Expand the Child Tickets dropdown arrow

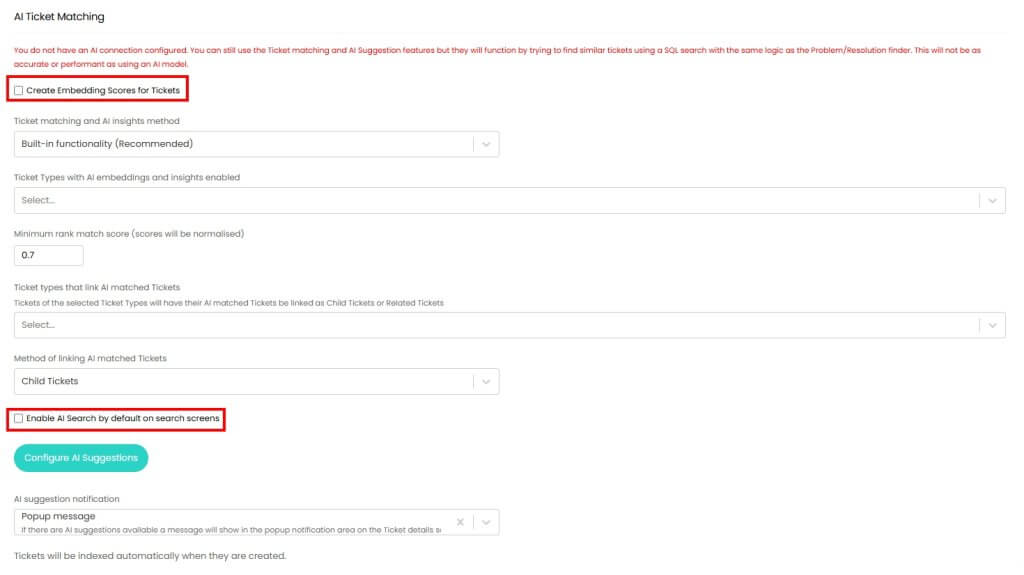(486, 381)
